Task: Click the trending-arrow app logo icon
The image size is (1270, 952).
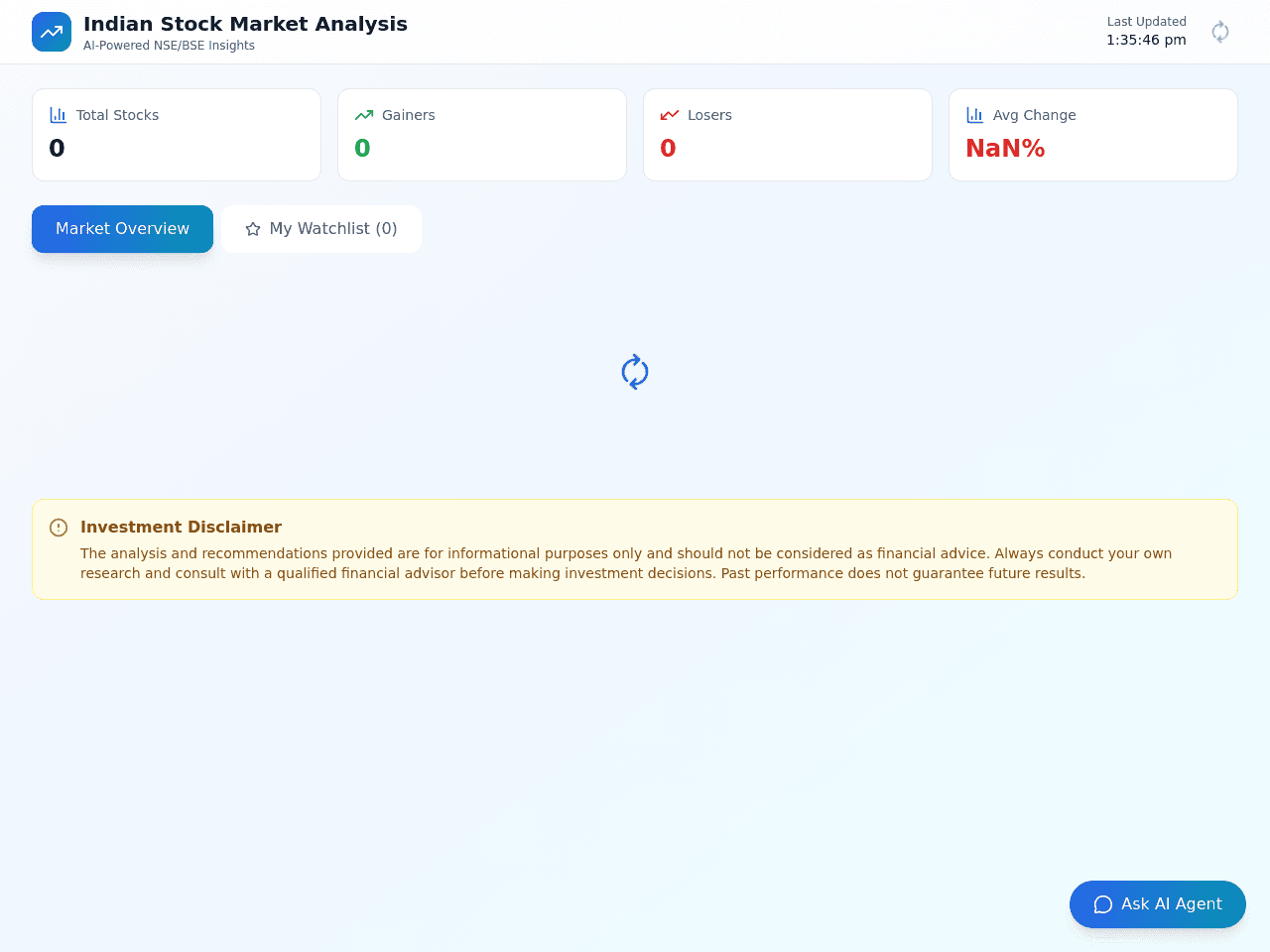Action: point(52,32)
